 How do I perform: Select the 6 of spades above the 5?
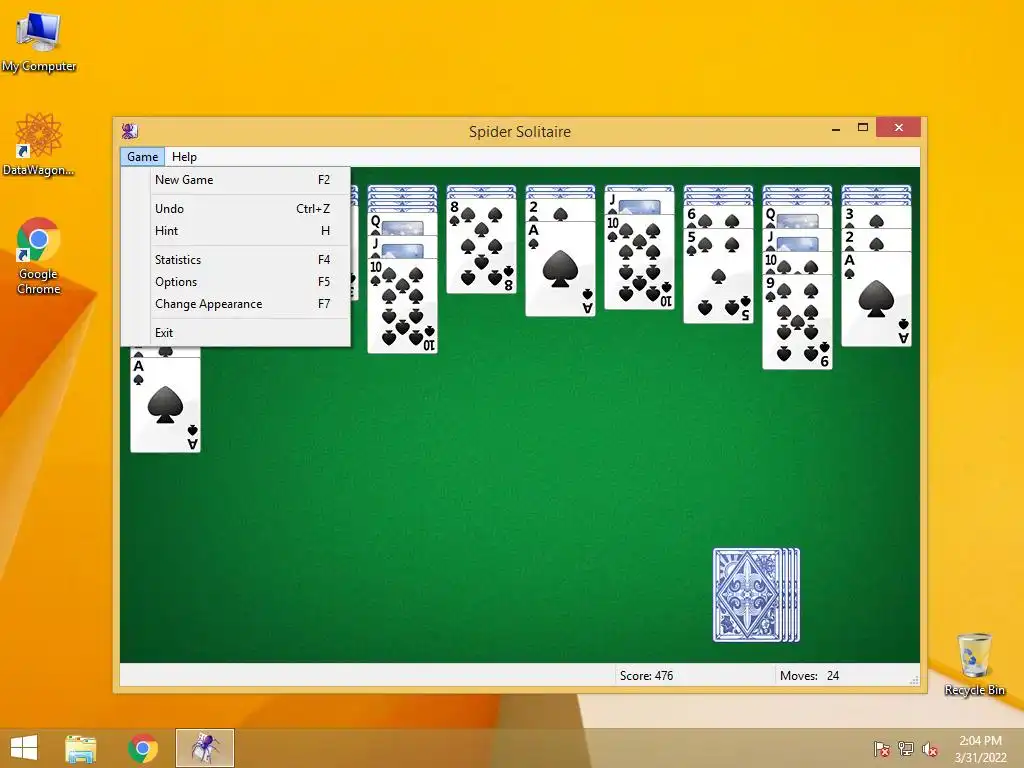pyautogui.click(x=718, y=217)
